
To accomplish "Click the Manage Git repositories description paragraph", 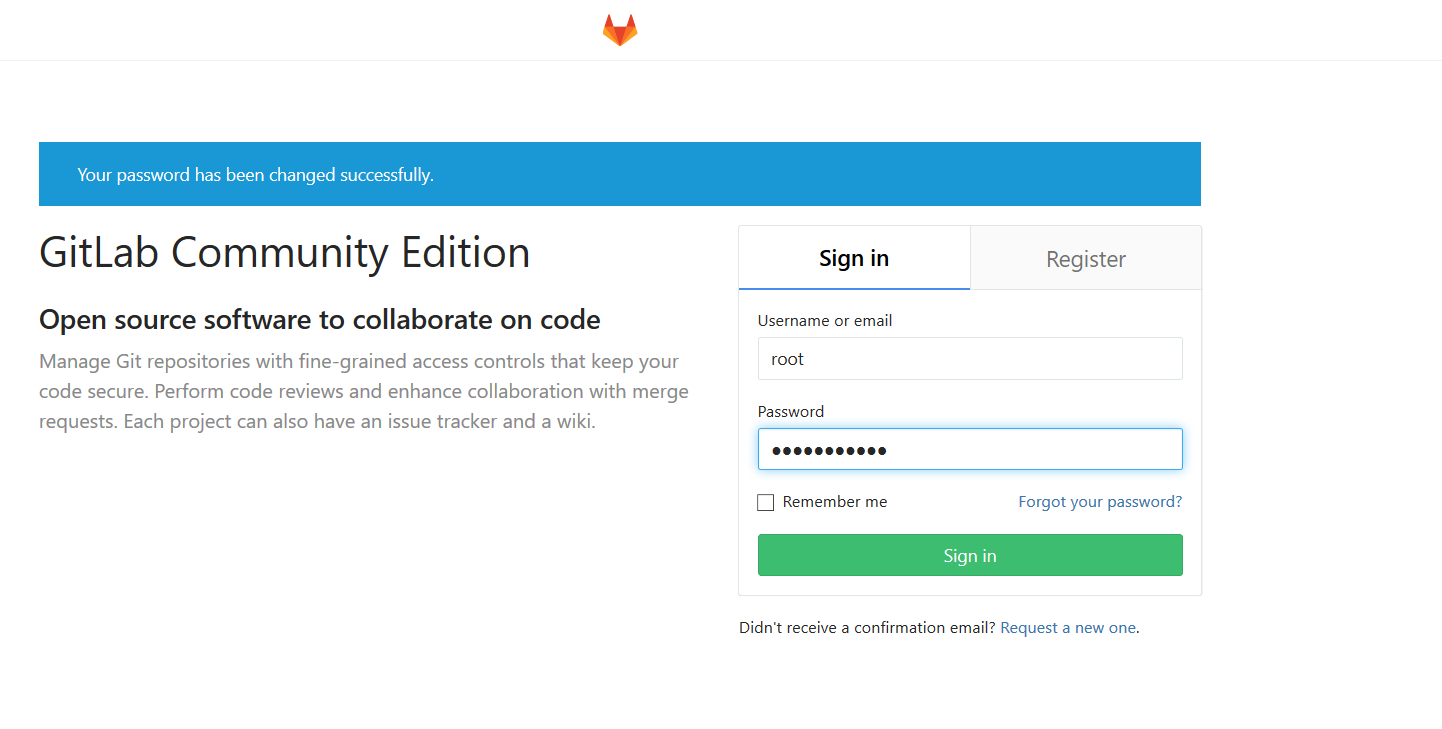I will (x=364, y=391).
